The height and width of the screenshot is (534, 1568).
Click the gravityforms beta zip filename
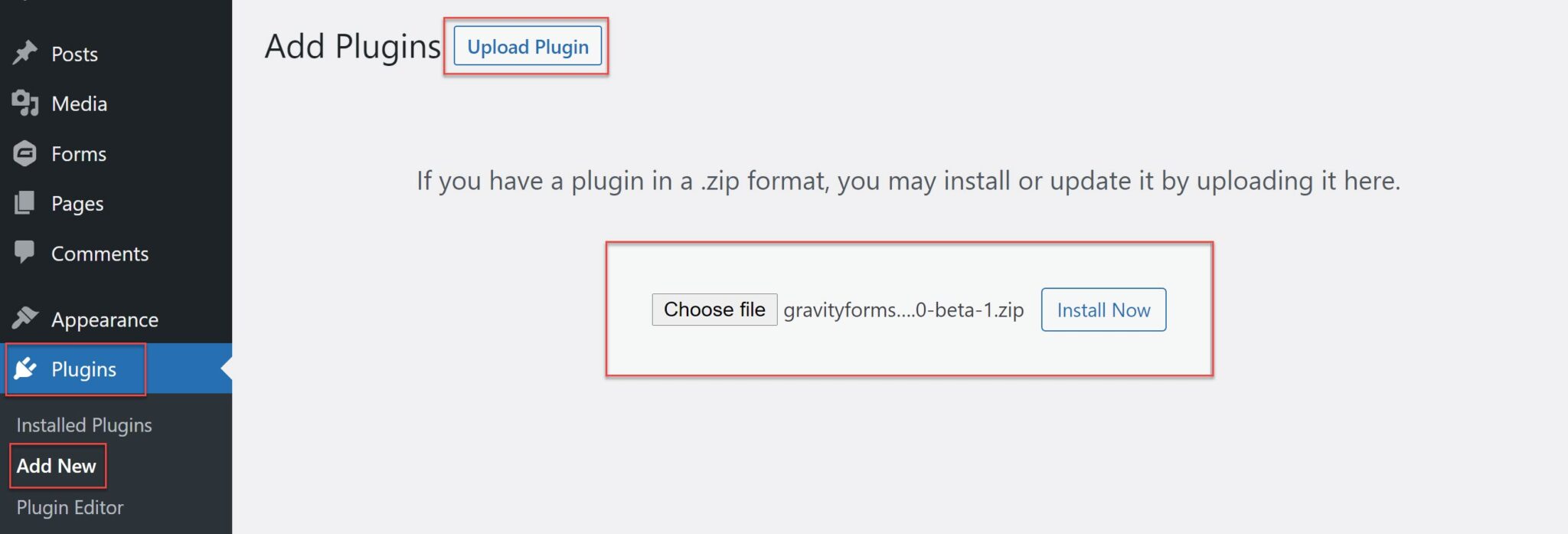click(x=903, y=310)
